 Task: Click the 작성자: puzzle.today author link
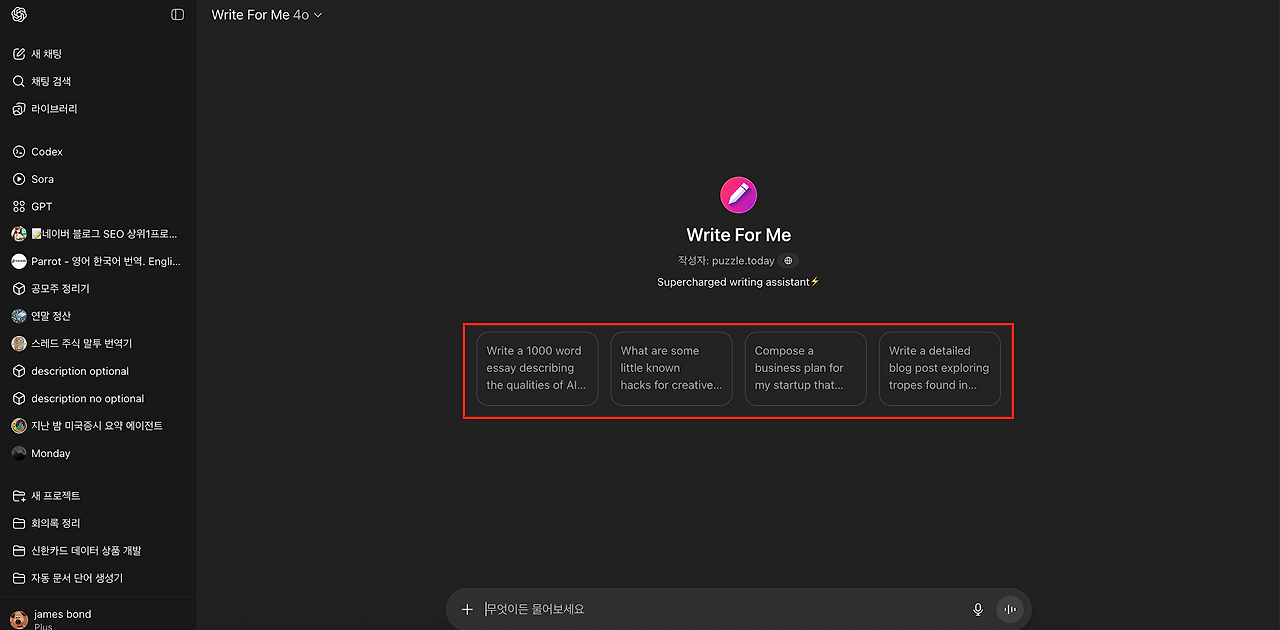(726, 261)
